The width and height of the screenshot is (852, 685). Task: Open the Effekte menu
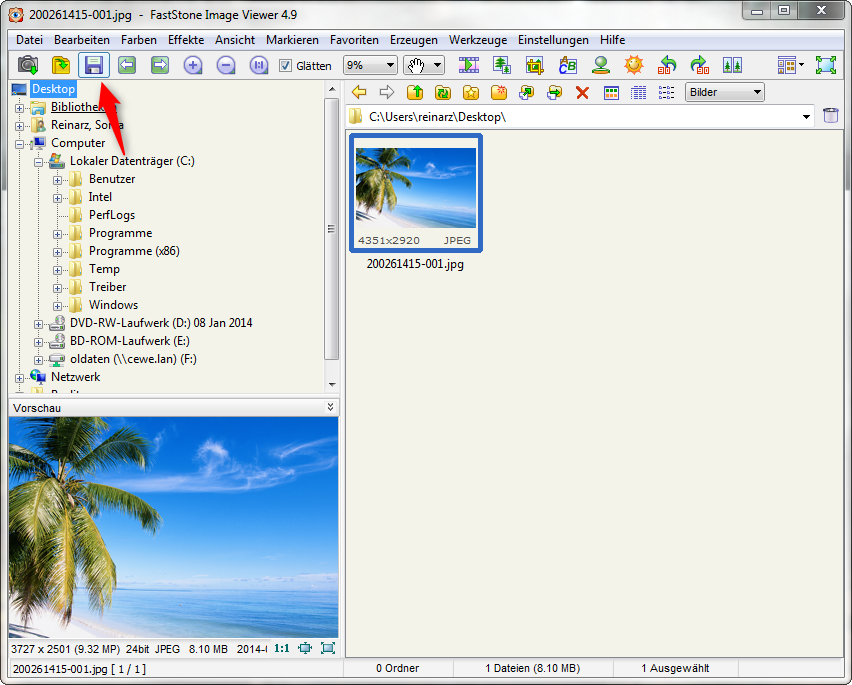tap(186, 40)
